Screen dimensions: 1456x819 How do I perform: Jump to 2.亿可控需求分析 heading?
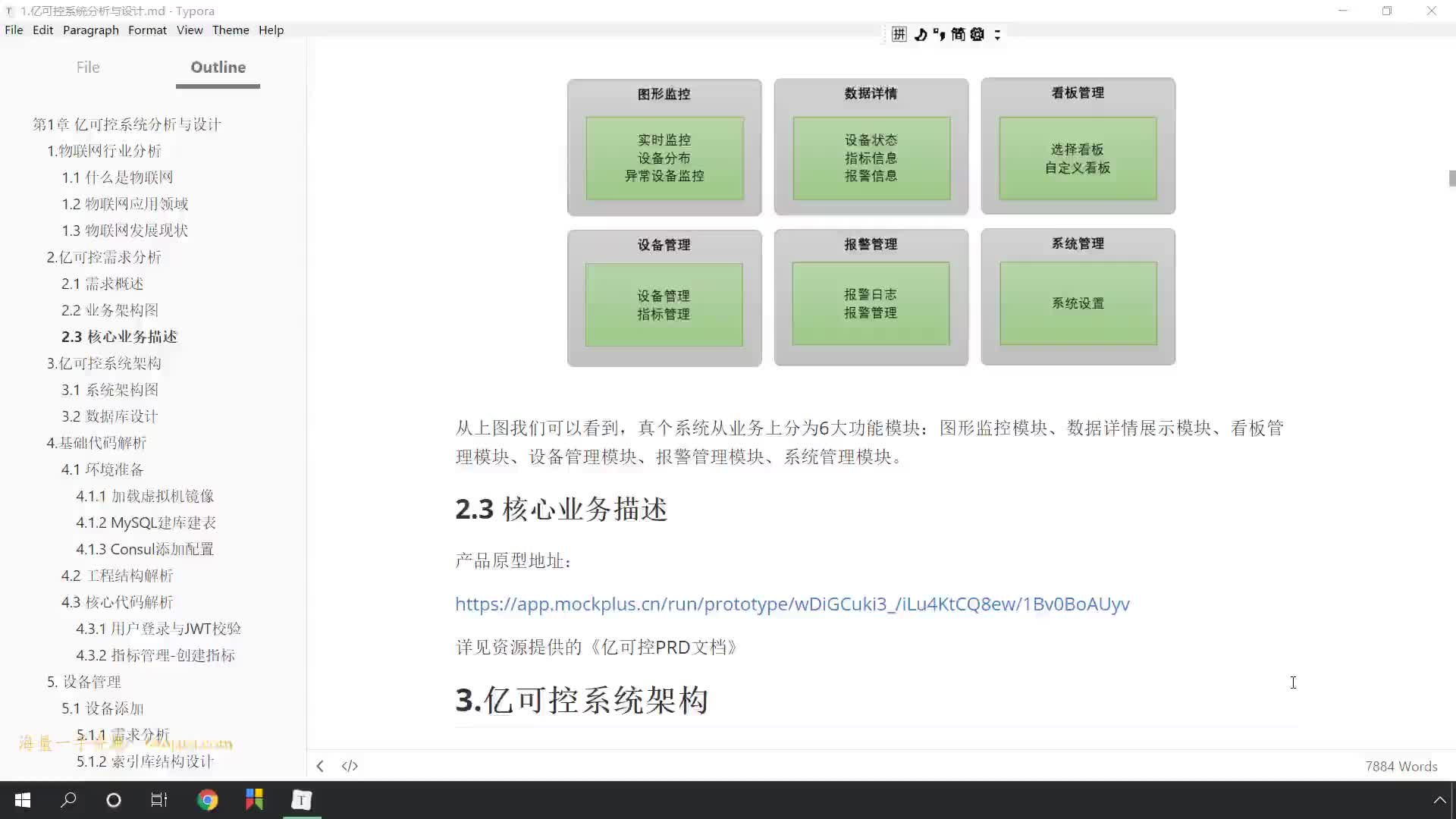point(104,257)
